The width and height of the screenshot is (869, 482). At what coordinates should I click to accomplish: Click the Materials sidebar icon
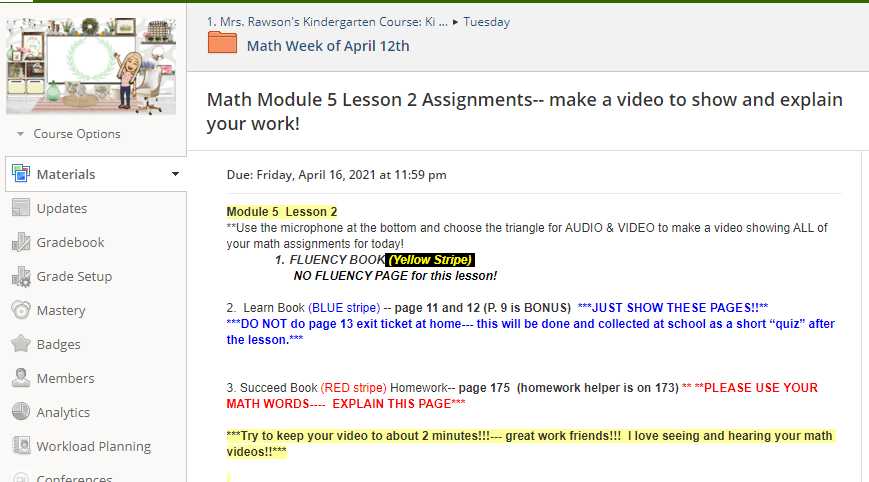click(21, 174)
